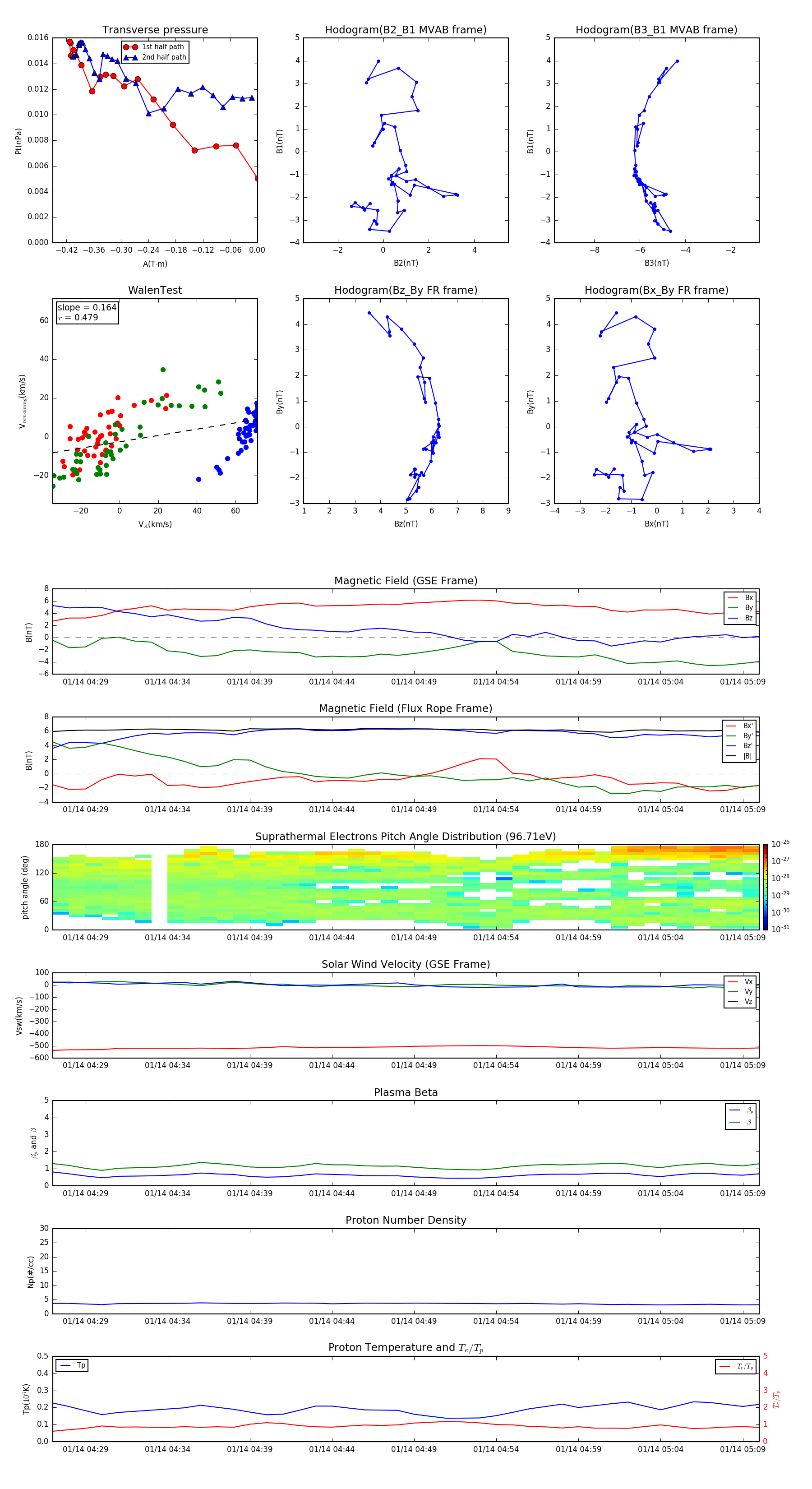Click the pitch angle colorbar scale
Screen dimensions: 812x1489
(x=765, y=887)
